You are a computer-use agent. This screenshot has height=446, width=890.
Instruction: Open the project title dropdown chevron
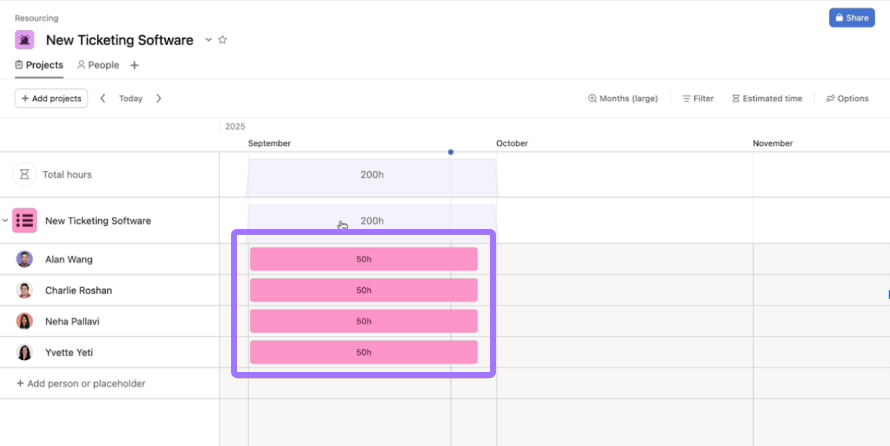click(x=209, y=40)
